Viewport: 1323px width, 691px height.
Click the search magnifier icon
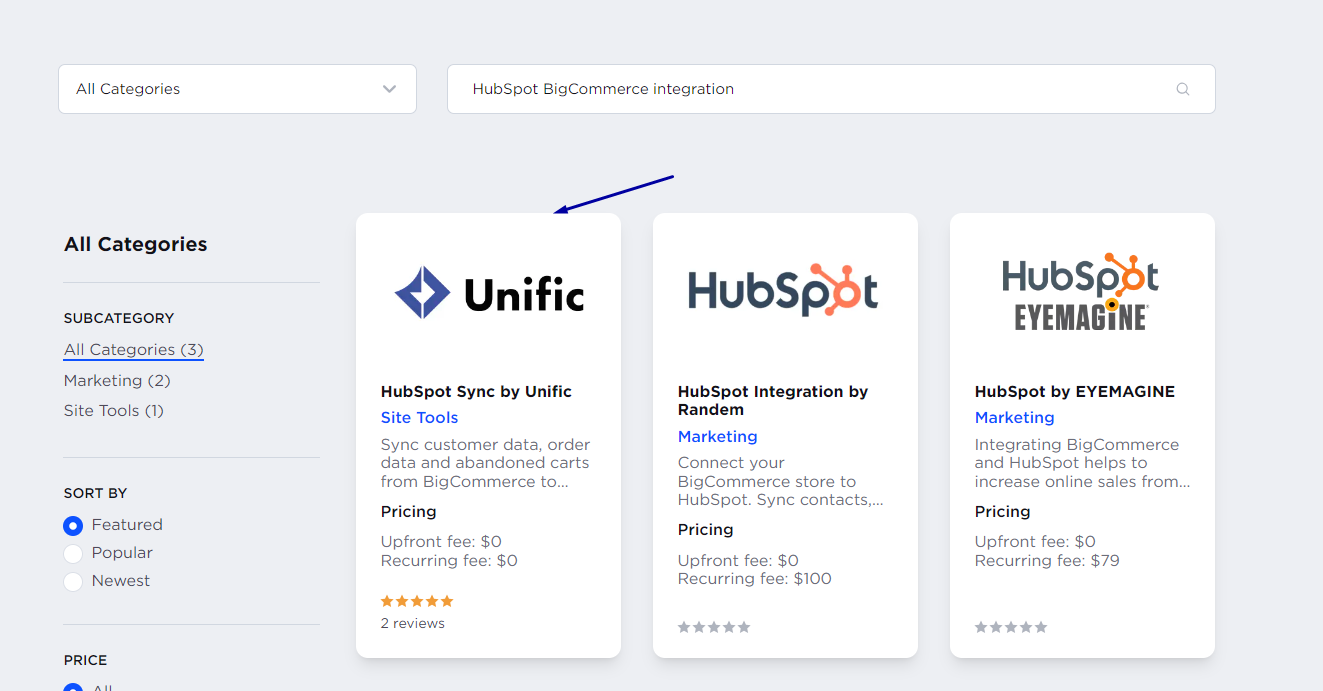1183,89
